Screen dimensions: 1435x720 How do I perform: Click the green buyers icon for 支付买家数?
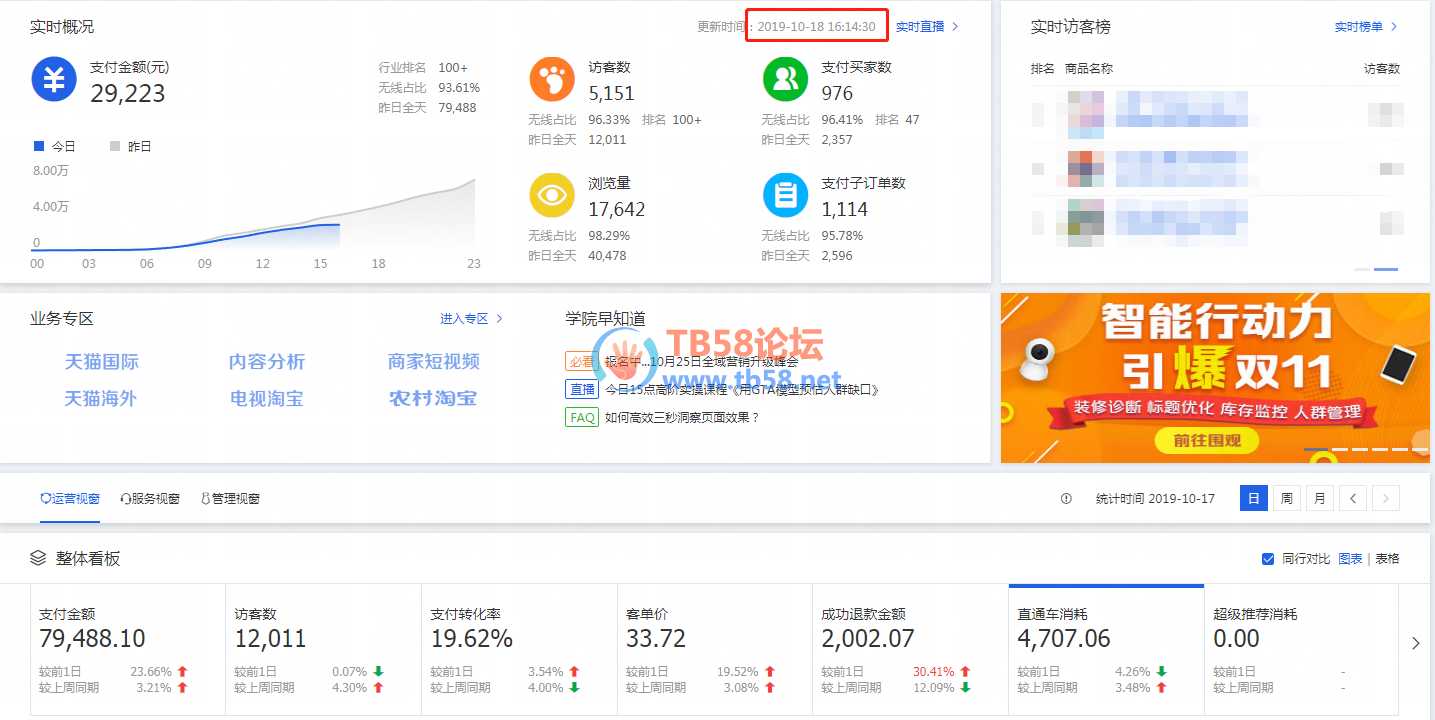(x=786, y=79)
